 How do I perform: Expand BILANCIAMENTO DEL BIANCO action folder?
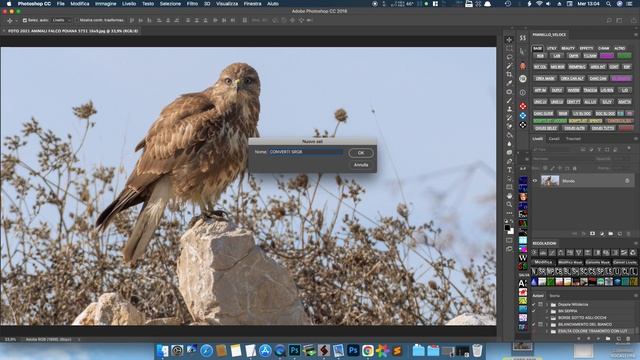pyautogui.click(x=547, y=324)
